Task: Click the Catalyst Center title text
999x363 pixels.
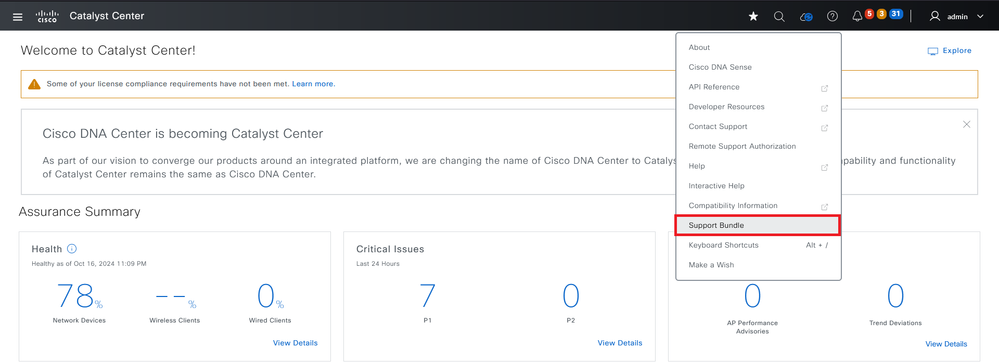Action: (107, 16)
